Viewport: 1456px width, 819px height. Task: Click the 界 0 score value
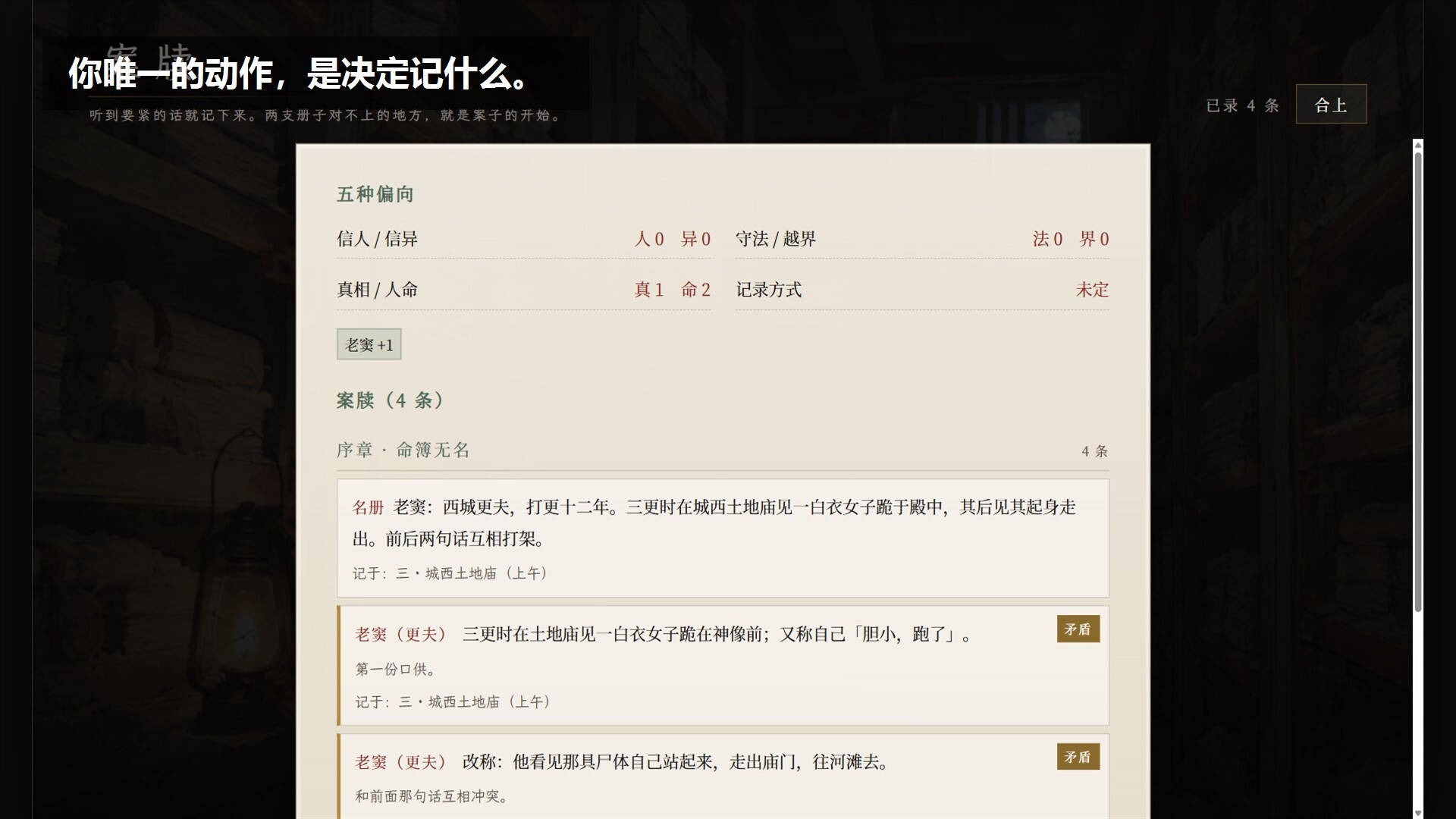coord(1094,239)
